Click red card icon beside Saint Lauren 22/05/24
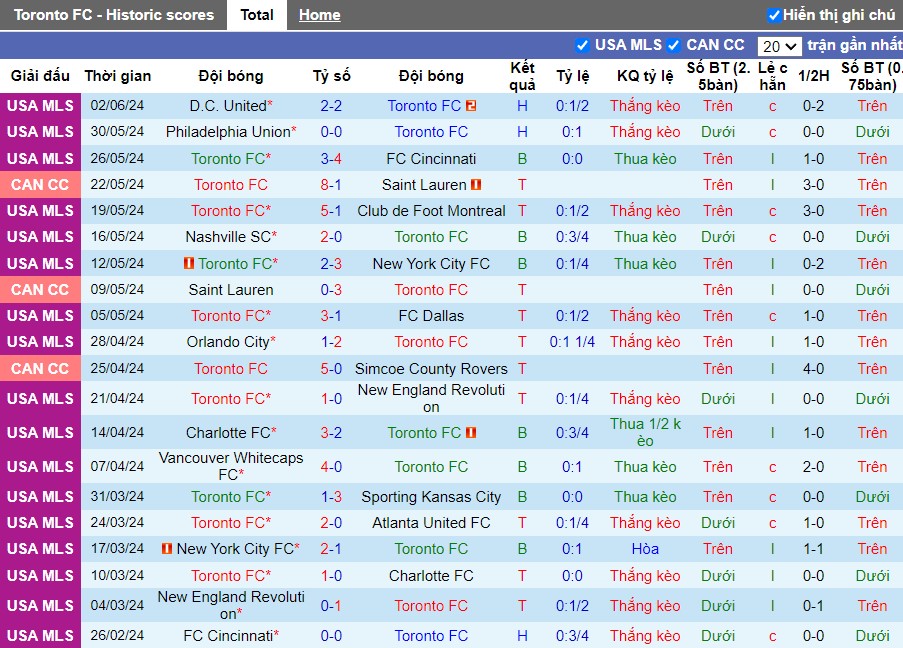 click(476, 185)
